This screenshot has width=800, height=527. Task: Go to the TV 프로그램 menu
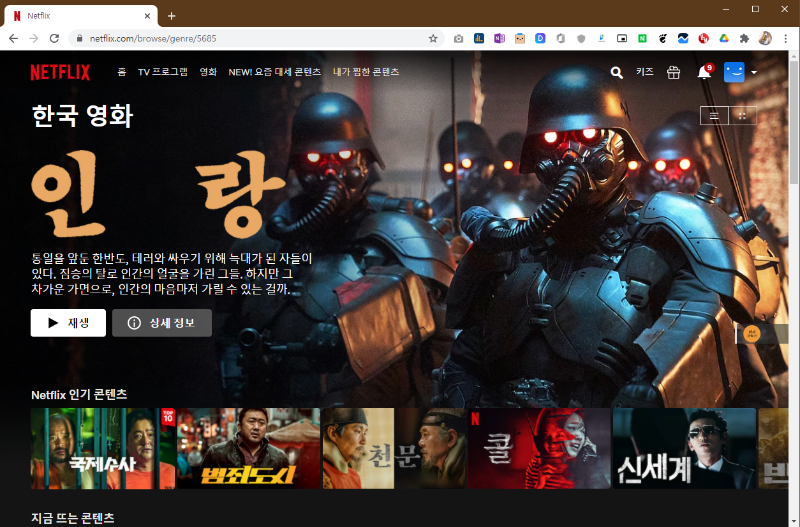(x=162, y=72)
